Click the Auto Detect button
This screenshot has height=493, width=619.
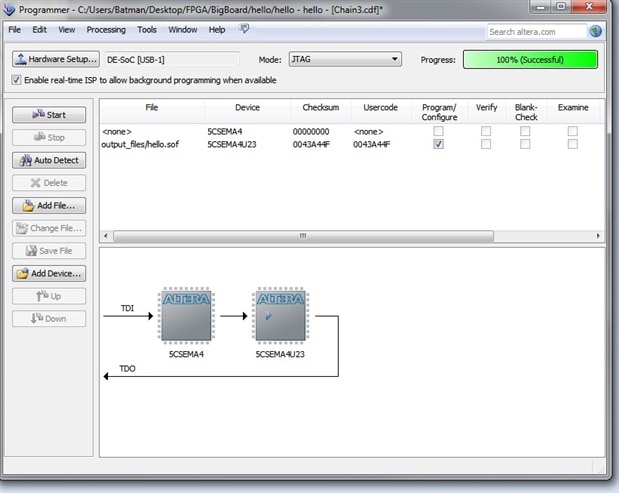[x=49, y=160]
